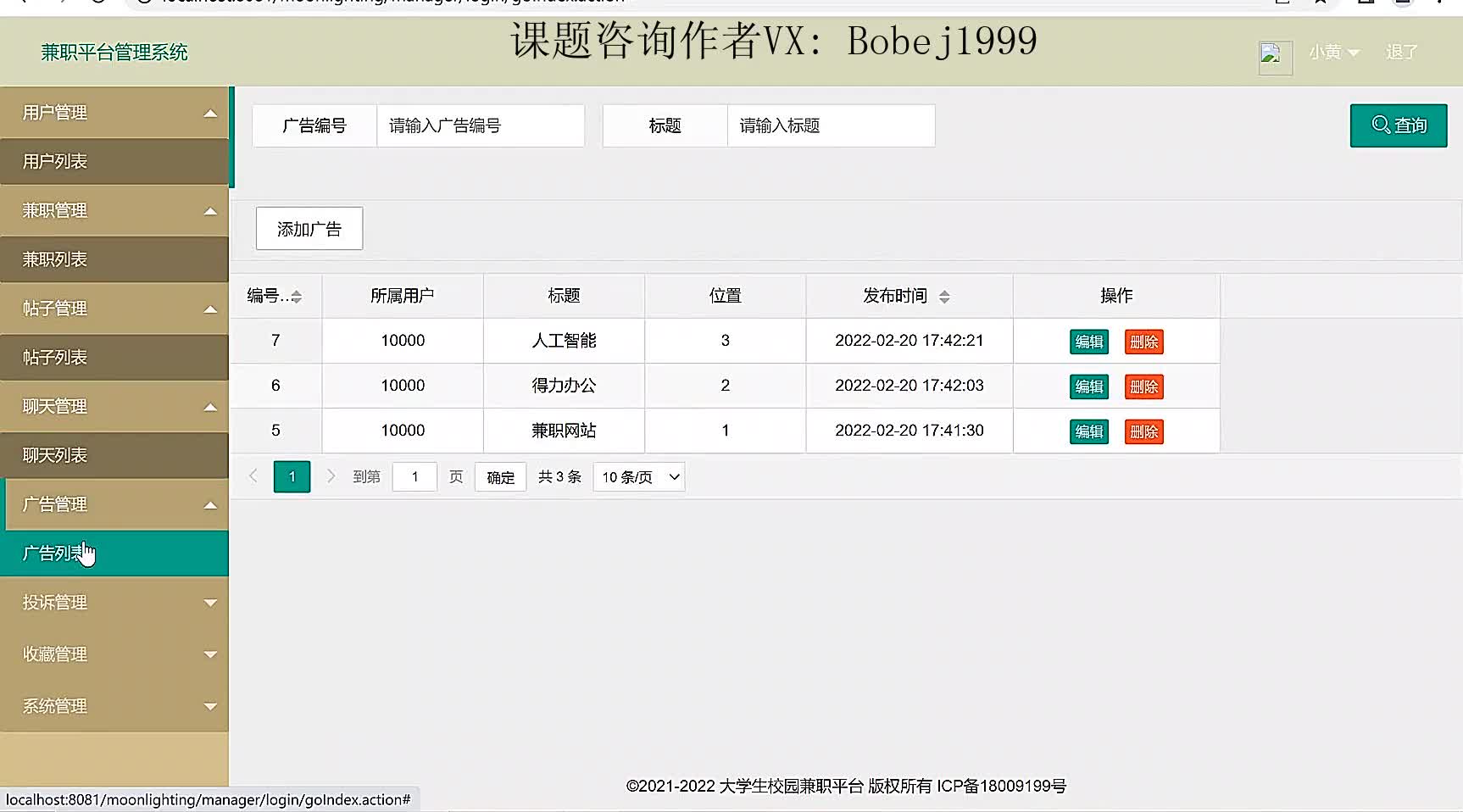
Task: Sort the table by 发布时间 column
Action: pyautogui.click(x=944, y=296)
